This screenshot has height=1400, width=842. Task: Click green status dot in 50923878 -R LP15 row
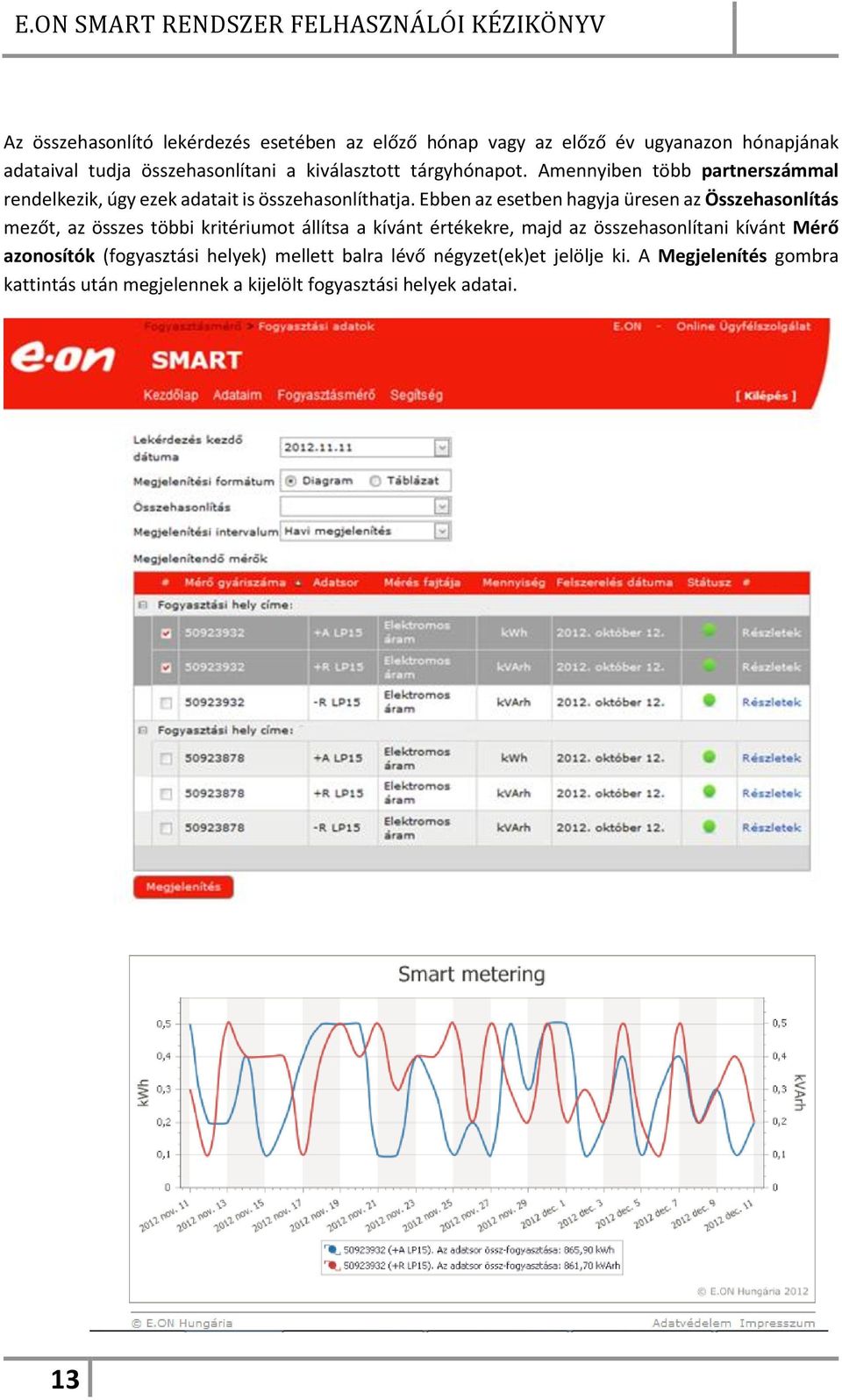click(x=709, y=826)
